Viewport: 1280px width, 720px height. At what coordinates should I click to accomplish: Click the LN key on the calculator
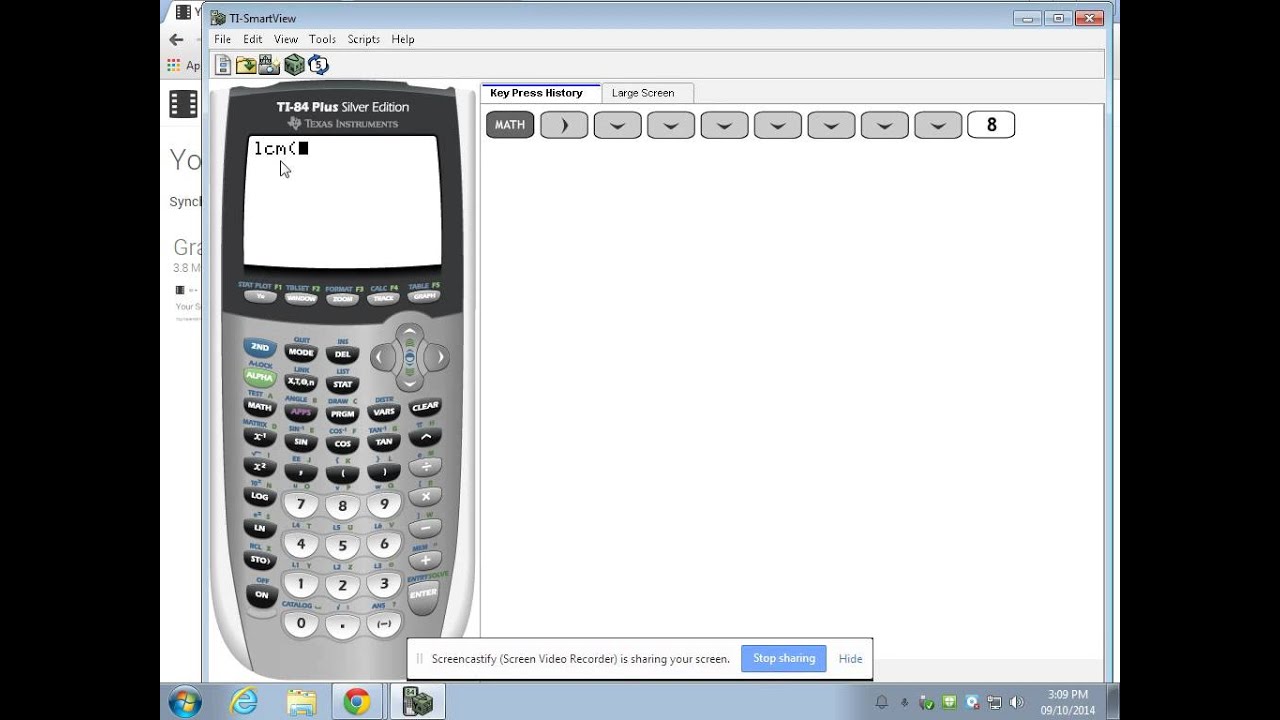click(260, 528)
